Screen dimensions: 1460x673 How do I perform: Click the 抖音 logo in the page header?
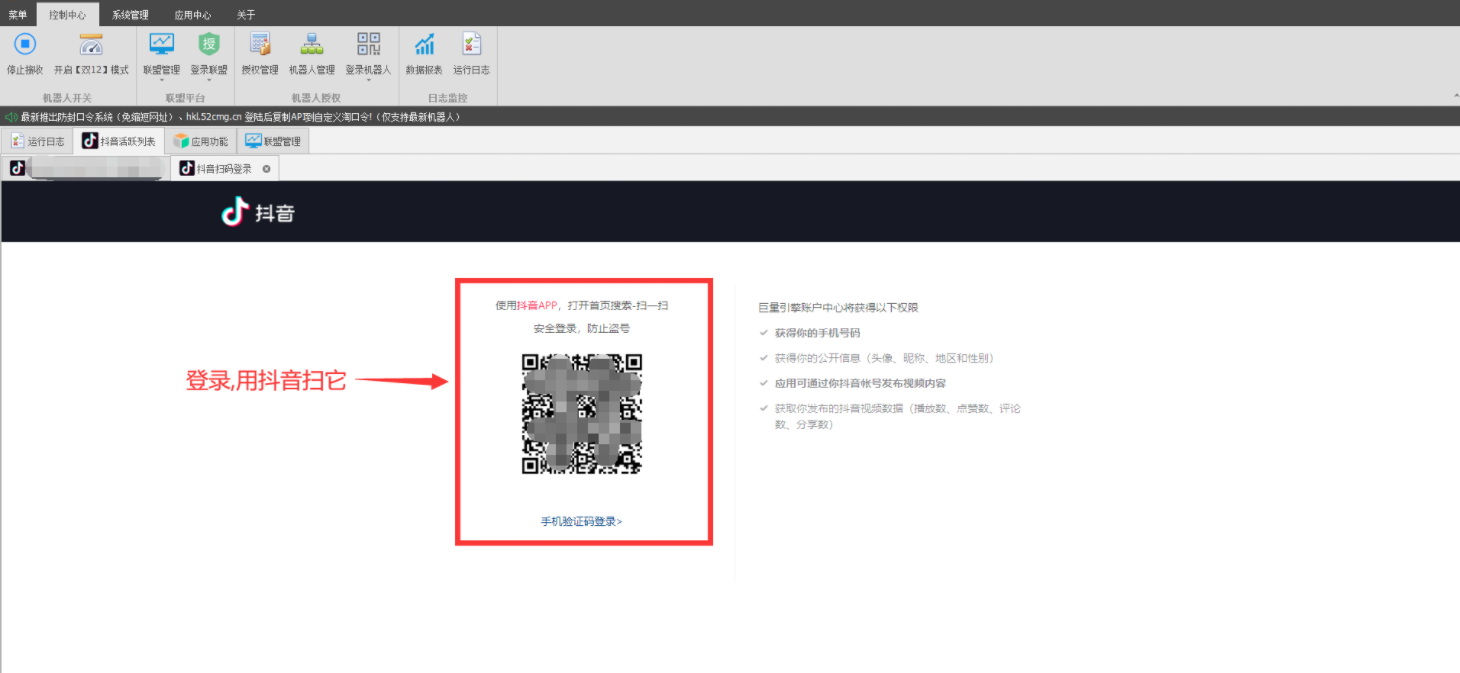[258, 212]
